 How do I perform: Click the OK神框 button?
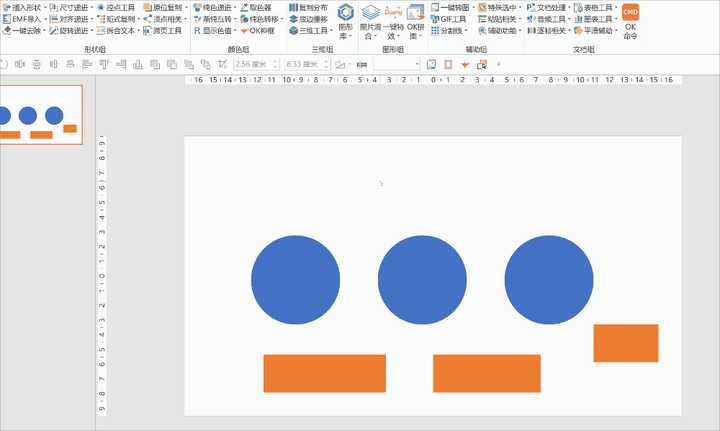[258, 31]
